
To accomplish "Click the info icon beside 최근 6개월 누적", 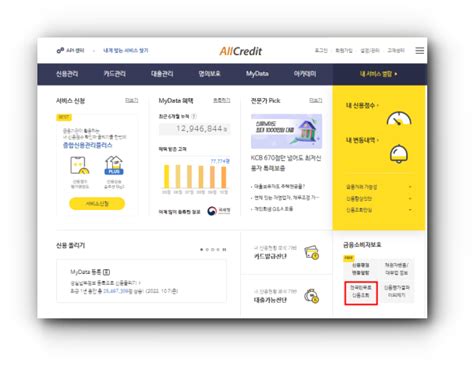I will [194, 116].
